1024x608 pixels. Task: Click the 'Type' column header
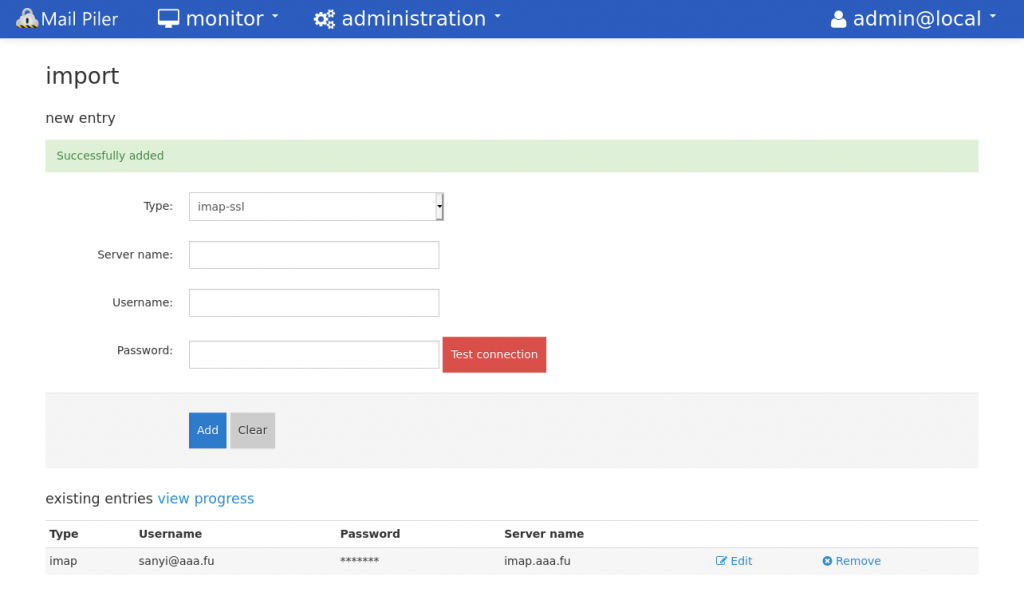[64, 534]
